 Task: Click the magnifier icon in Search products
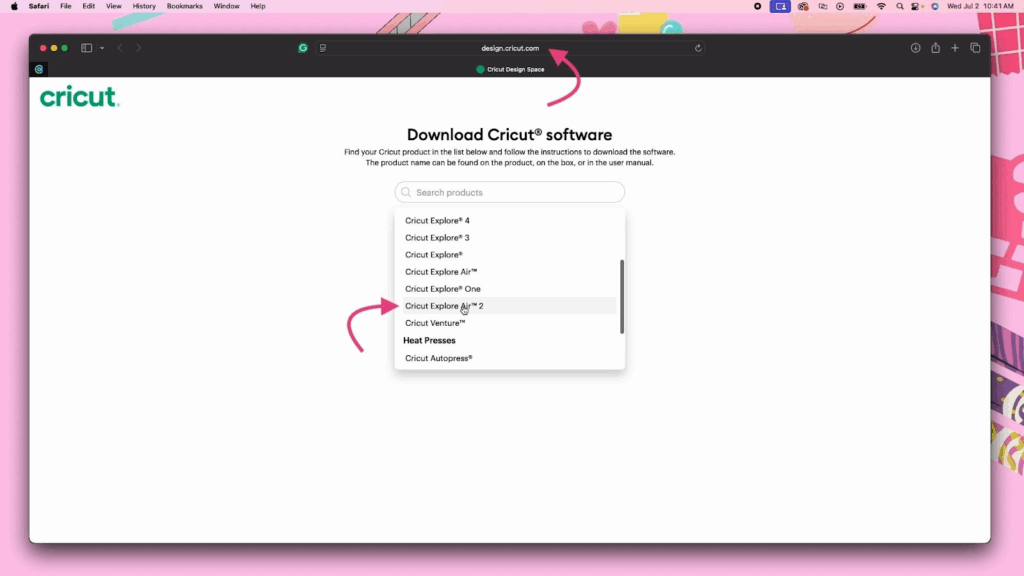(406, 192)
